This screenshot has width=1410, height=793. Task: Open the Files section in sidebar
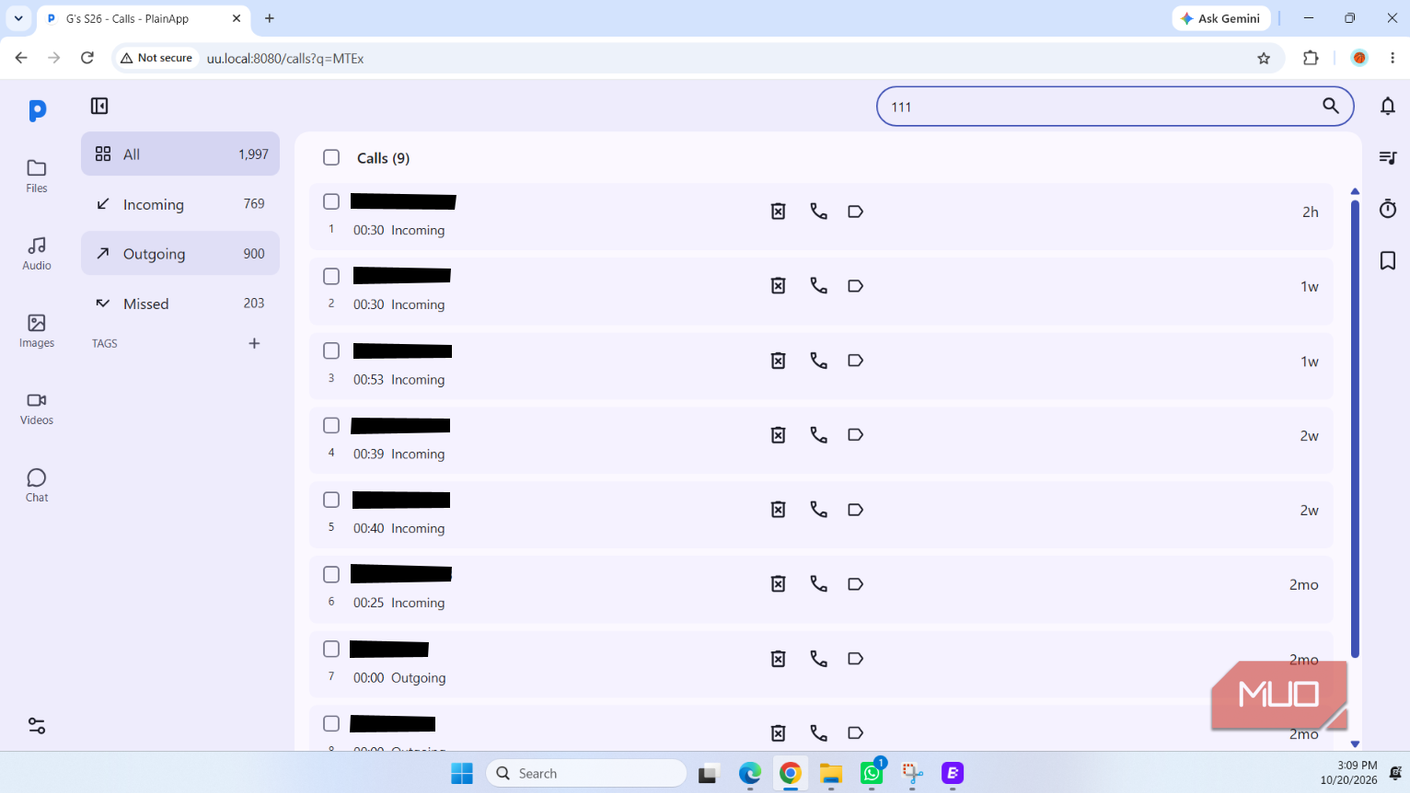pyautogui.click(x=36, y=176)
